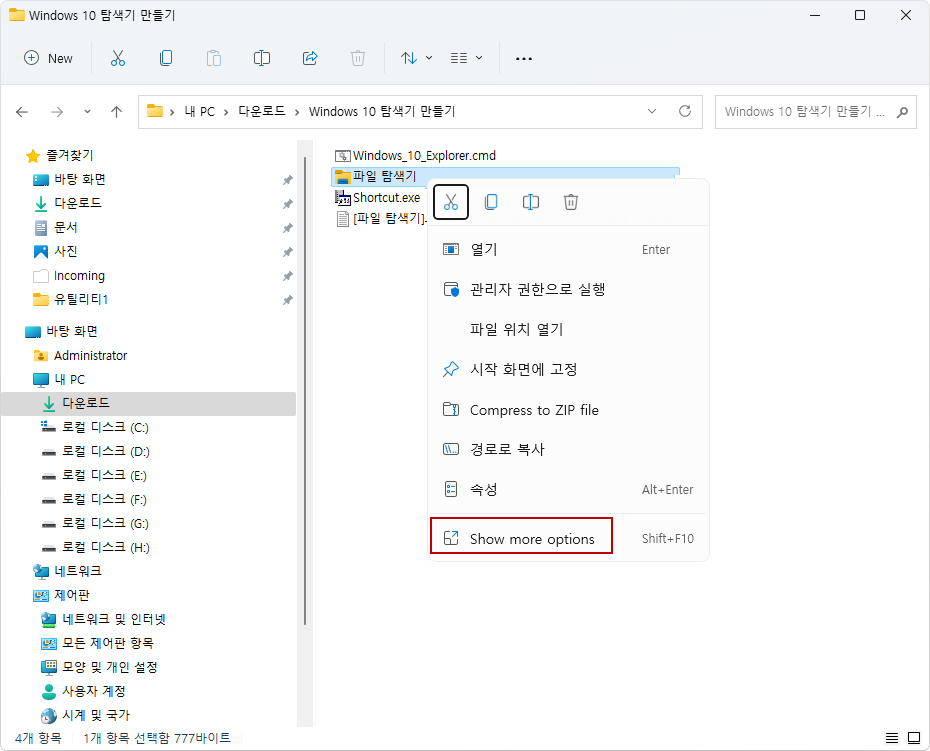Choose Compress to ZIP file
The image size is (930, 751).
tap(568, 410)
